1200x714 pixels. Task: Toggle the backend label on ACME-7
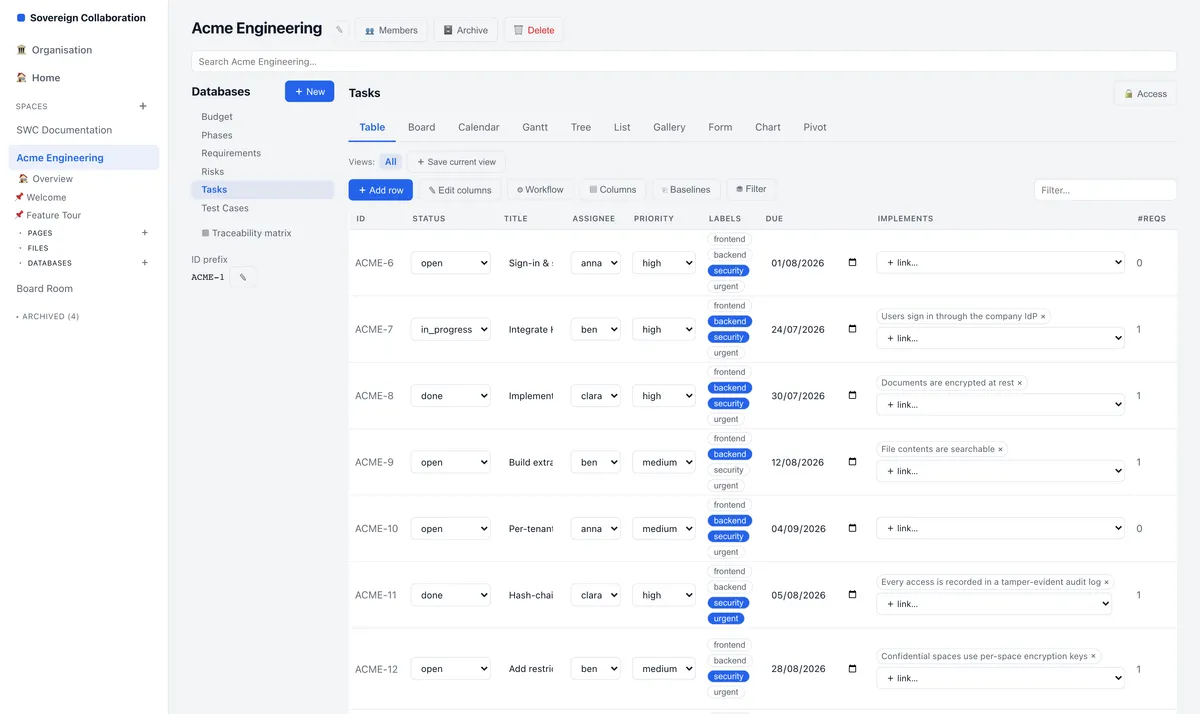pyautogui.click(x=730, y=322)
